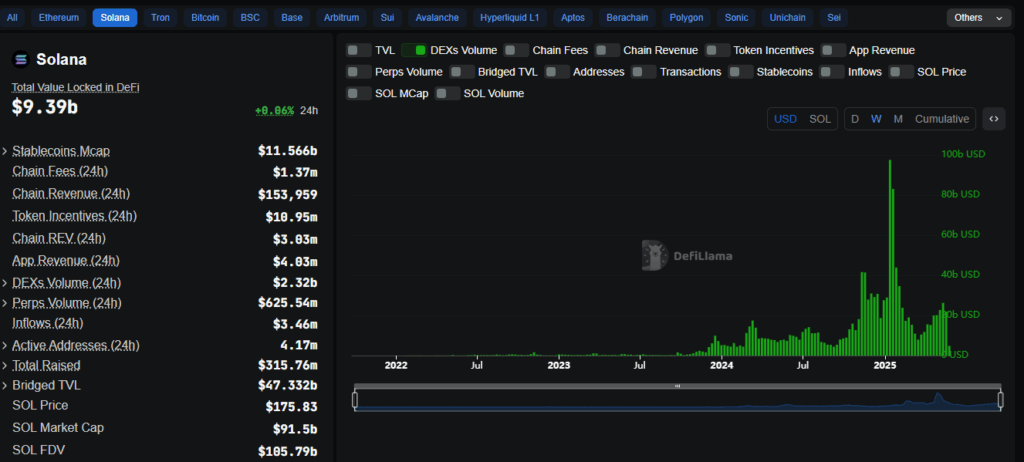This screenshot has height=462, width=1024.
Task: Enable the SOL Volume switch
Action: pos(447,93)
